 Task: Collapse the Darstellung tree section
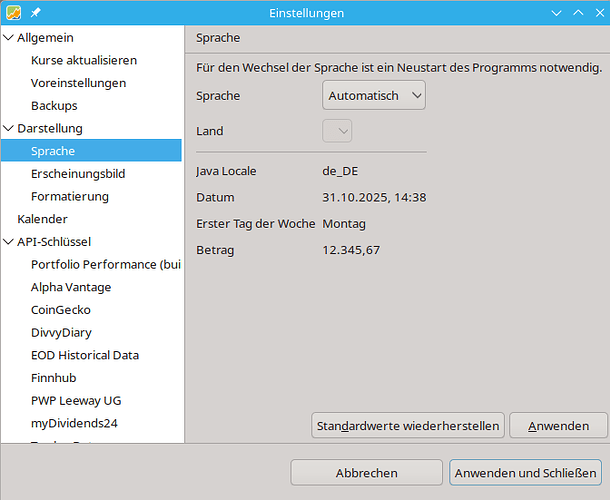[9, 129]
